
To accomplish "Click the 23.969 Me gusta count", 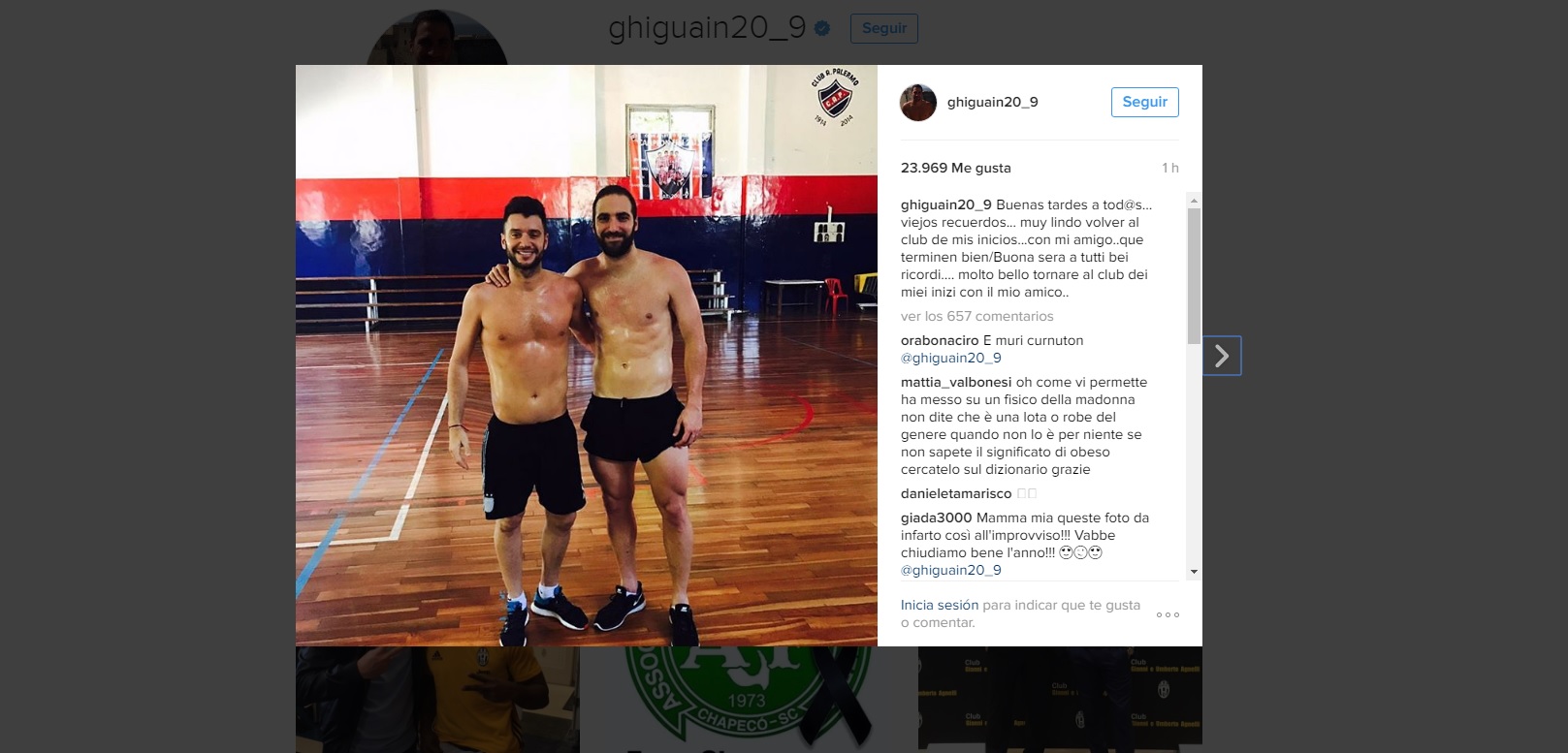I will 956,168.
